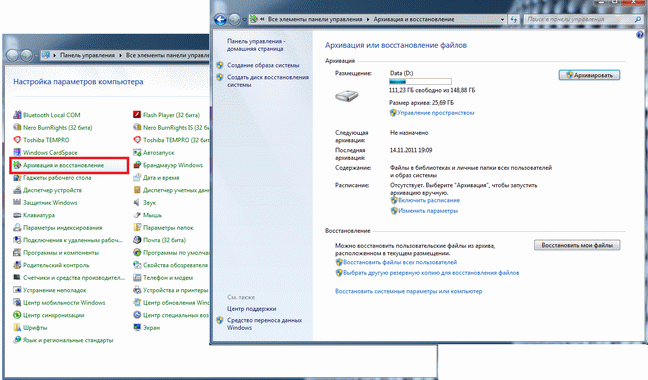This screenshot has width=648, height=380.
Task: Open Звук speaker icon
Action: (137, 202)
